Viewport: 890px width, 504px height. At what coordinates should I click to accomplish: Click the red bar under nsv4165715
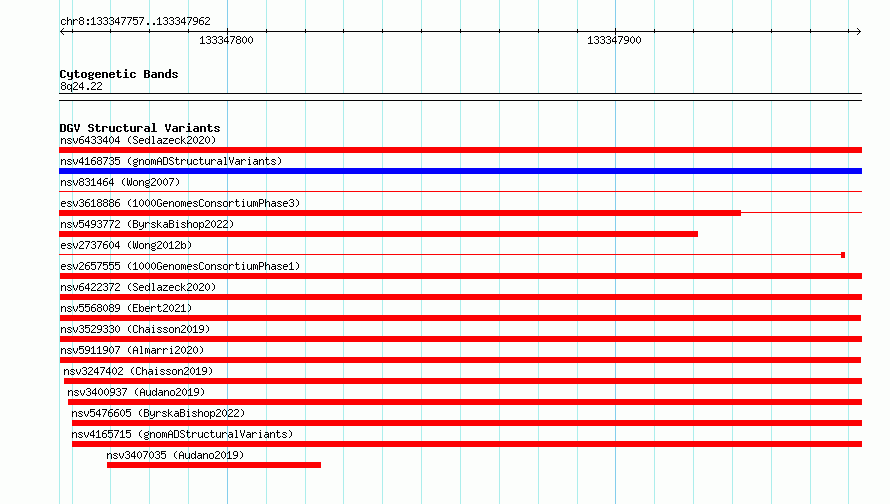click(x=467, y=444)
